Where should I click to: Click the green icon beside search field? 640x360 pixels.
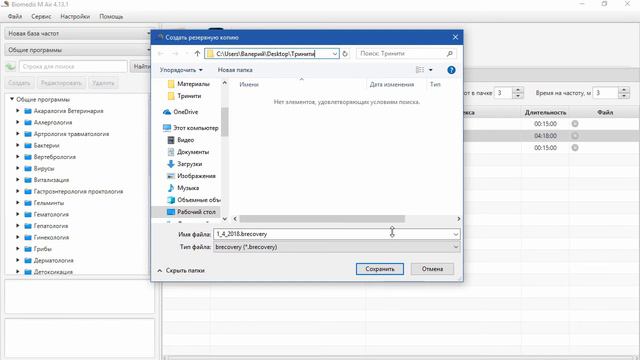click(11, 67)
